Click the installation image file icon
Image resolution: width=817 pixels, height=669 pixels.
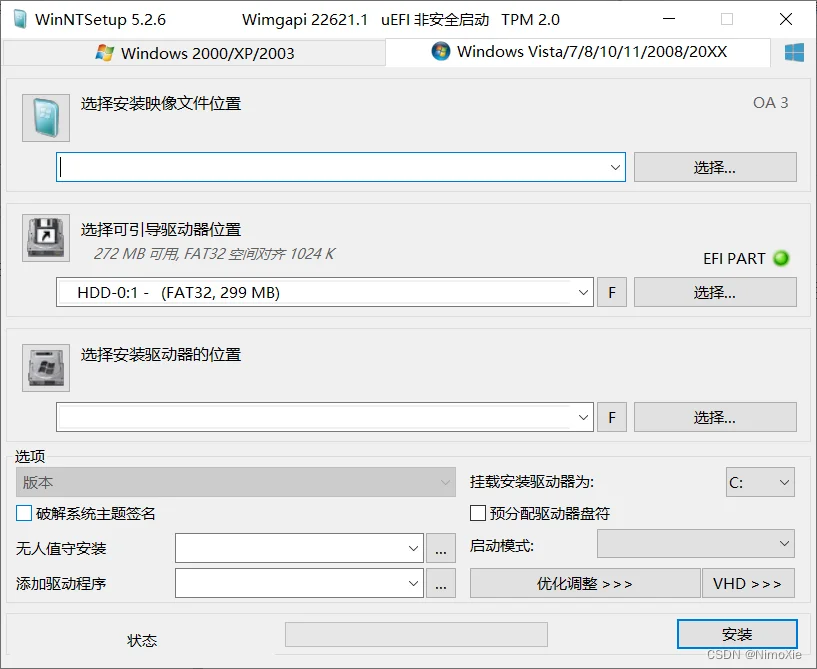point(46,118)
